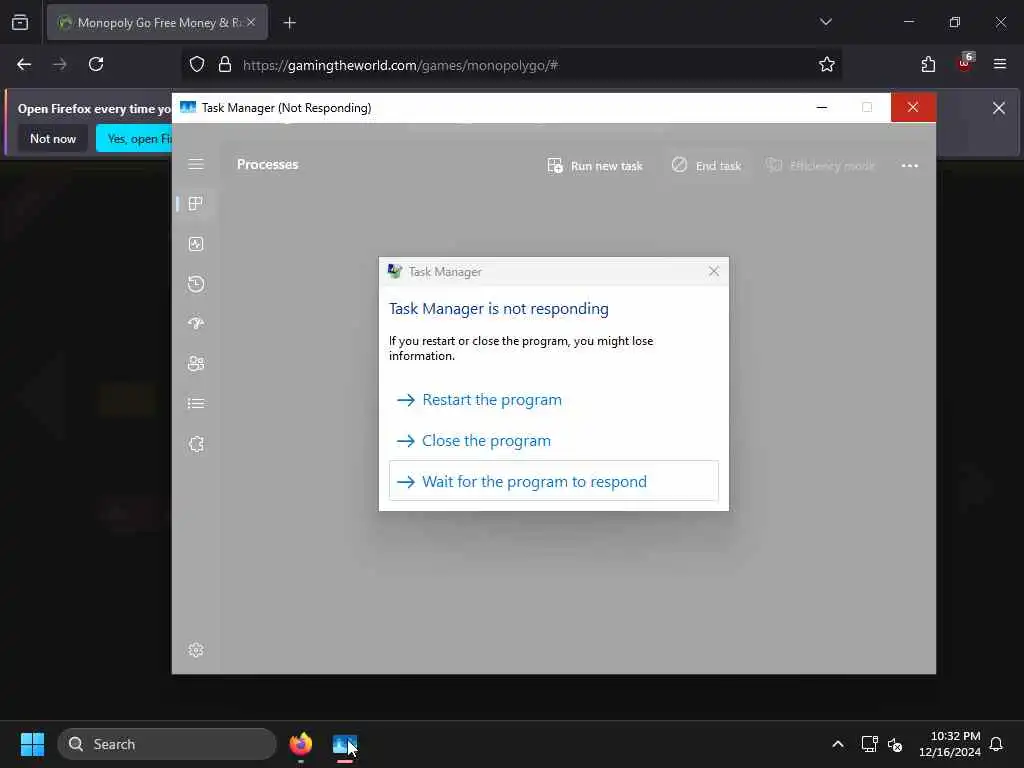Select the Monopoly Go Free Money tab
This screenshot has width=1024, height=768.
(157, 23)
